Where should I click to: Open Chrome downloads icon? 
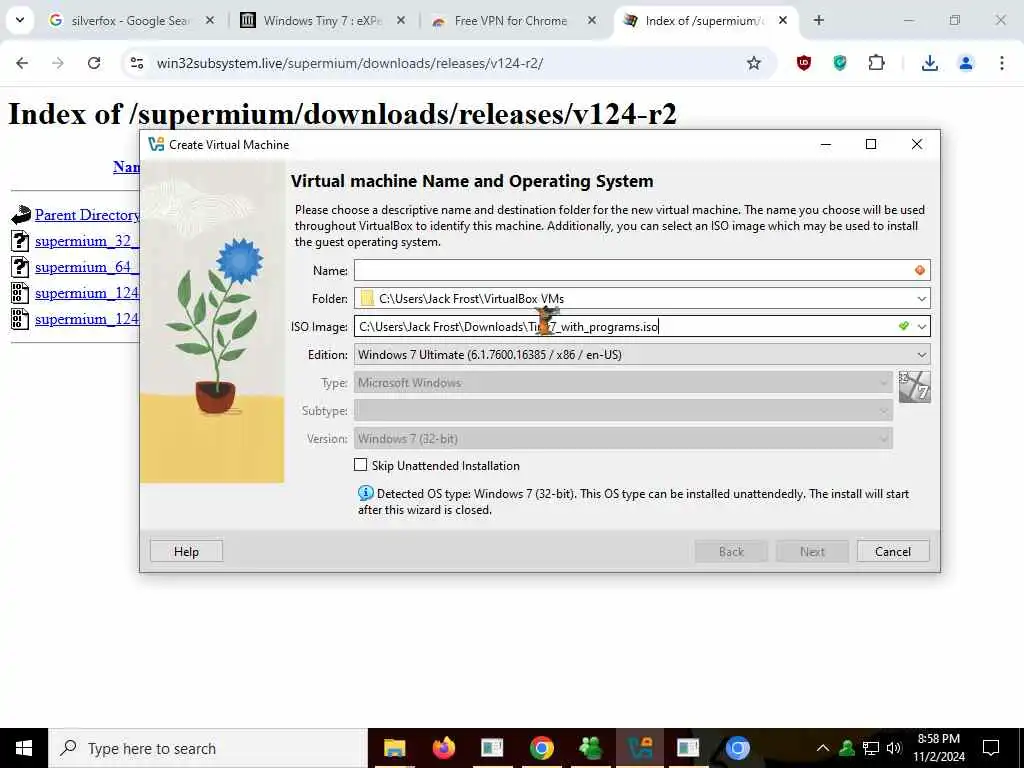[929, 63]
